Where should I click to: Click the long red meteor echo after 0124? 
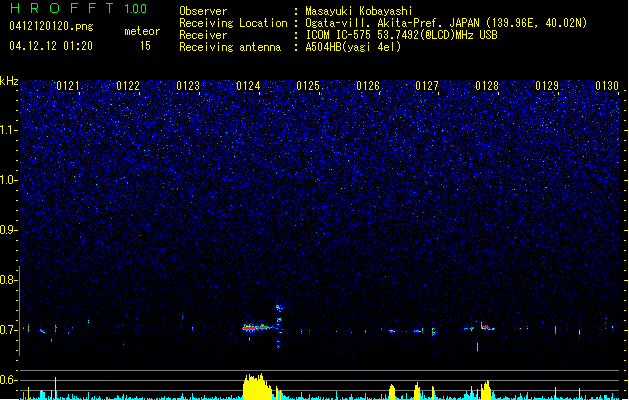(x=258, y=328)
